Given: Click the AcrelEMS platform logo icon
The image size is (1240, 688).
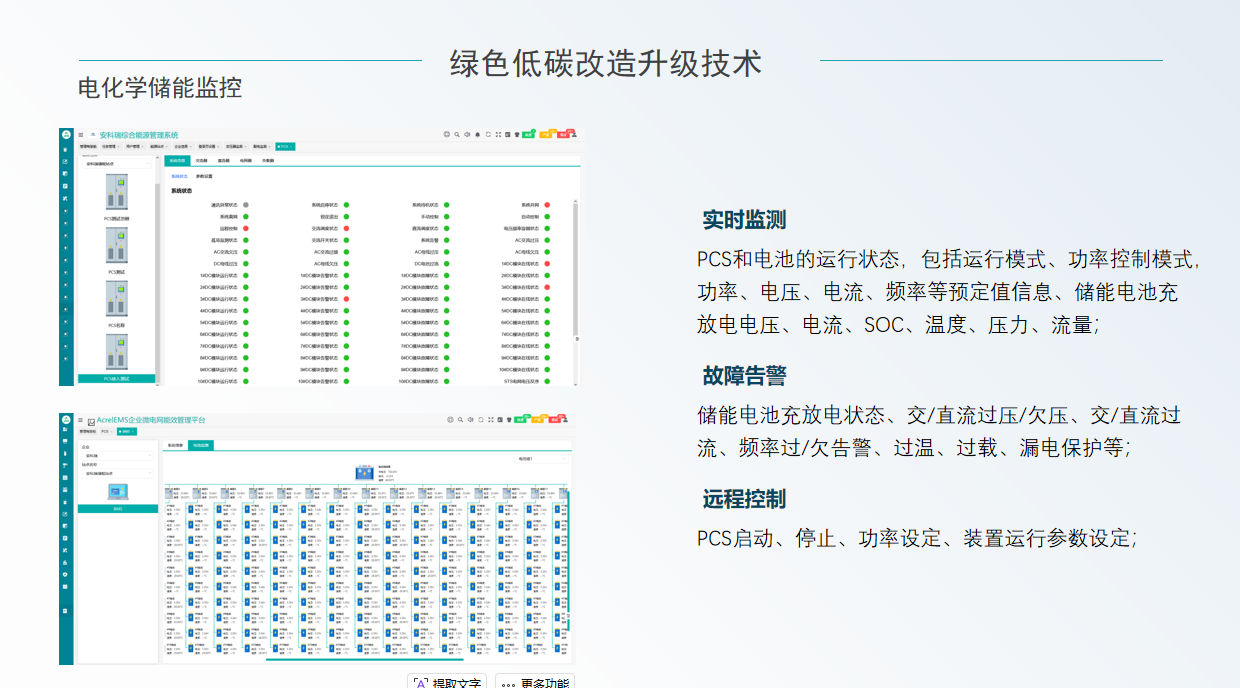Looking at the screenshot, I should (92, 422).
